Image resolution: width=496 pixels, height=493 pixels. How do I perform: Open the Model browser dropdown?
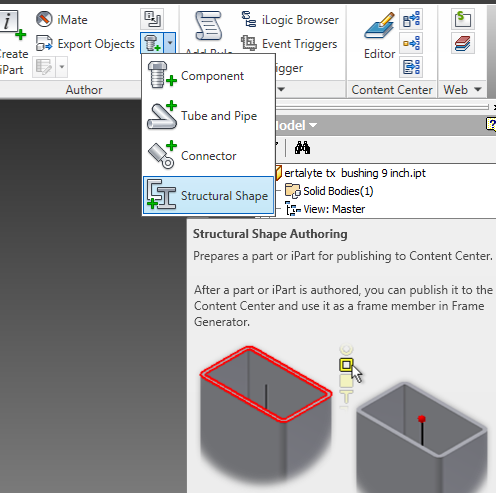click(x=313, y=125)
